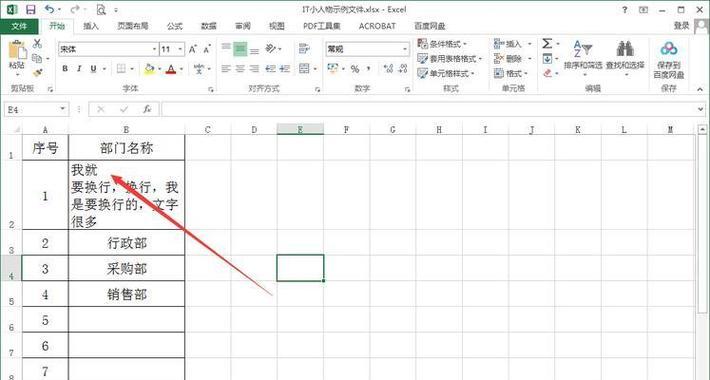The height and width of the screenshot is (380, 710).
Task: Open Sort and Filter (排序和筛选)
Action: (583, 58)
